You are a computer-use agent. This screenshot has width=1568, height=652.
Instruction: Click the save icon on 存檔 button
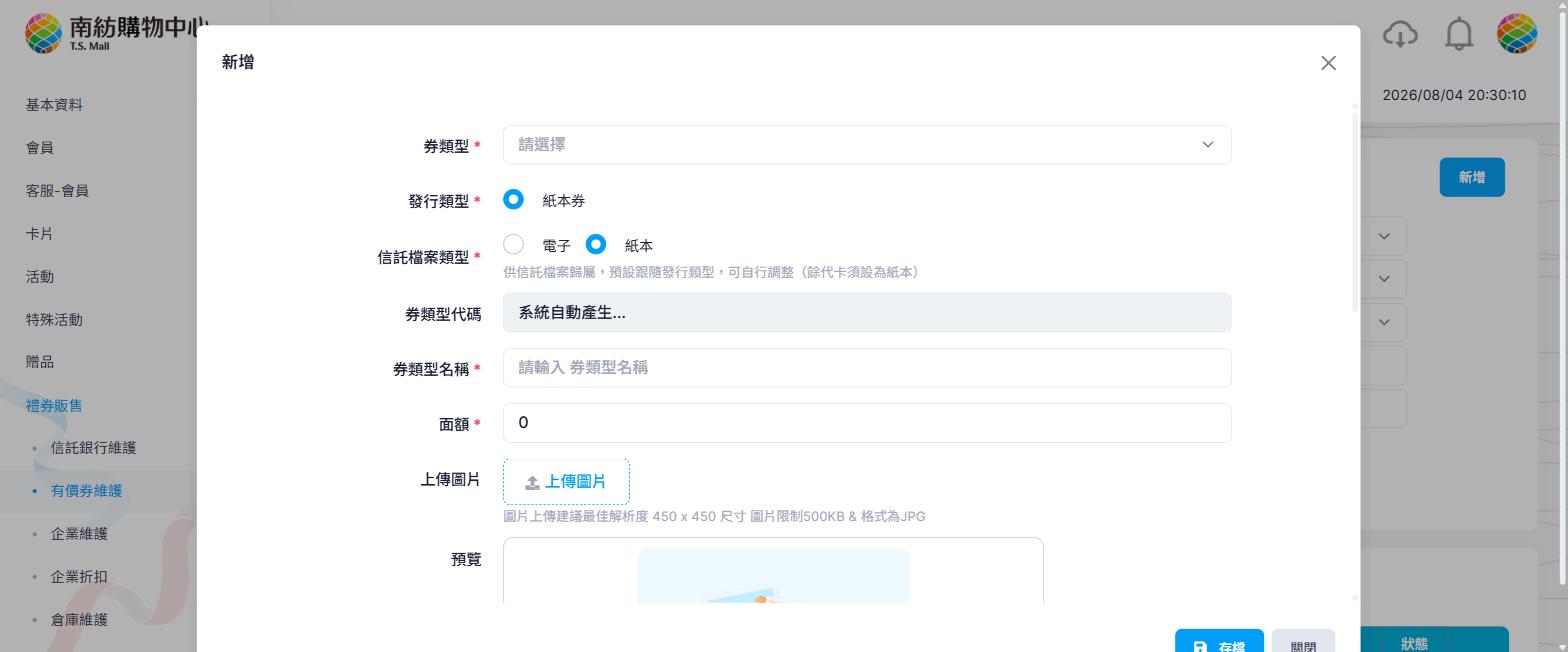coord(1200,647)
